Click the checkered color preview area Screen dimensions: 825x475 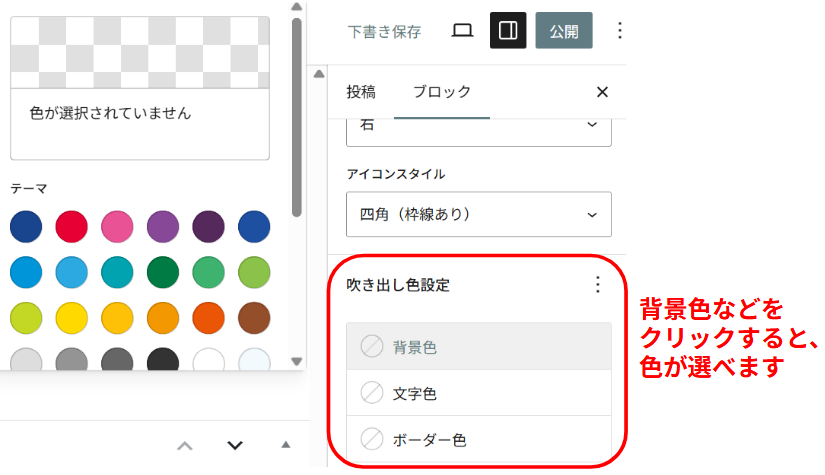click(x=139, y=51)
